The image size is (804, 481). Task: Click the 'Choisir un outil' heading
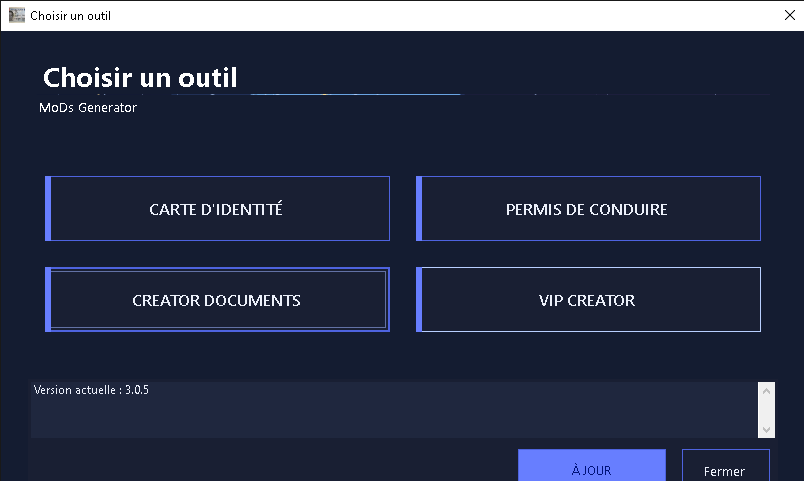[140, 78]
